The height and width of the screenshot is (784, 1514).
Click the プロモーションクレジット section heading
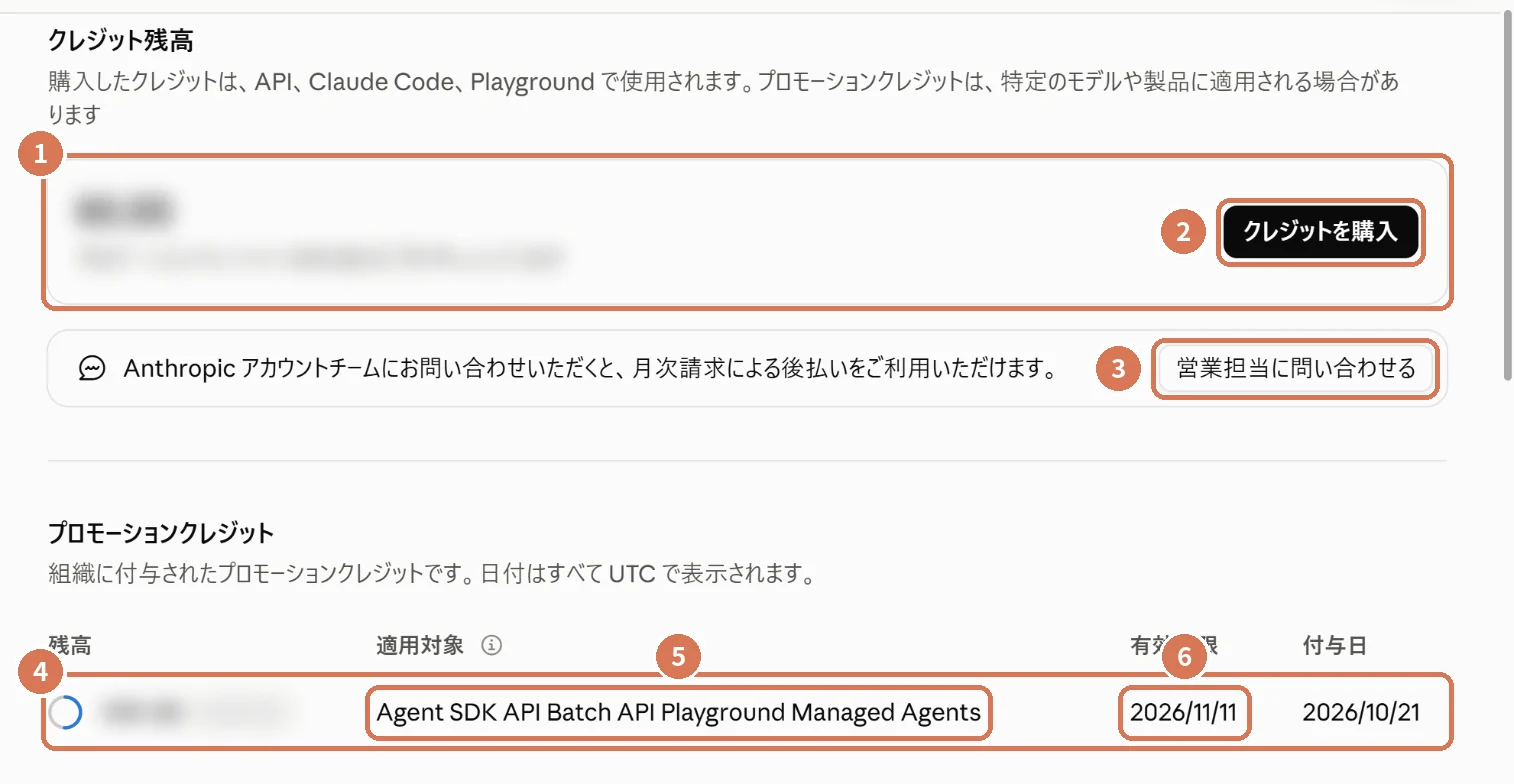pyautogui.click(x=161, y=531)
